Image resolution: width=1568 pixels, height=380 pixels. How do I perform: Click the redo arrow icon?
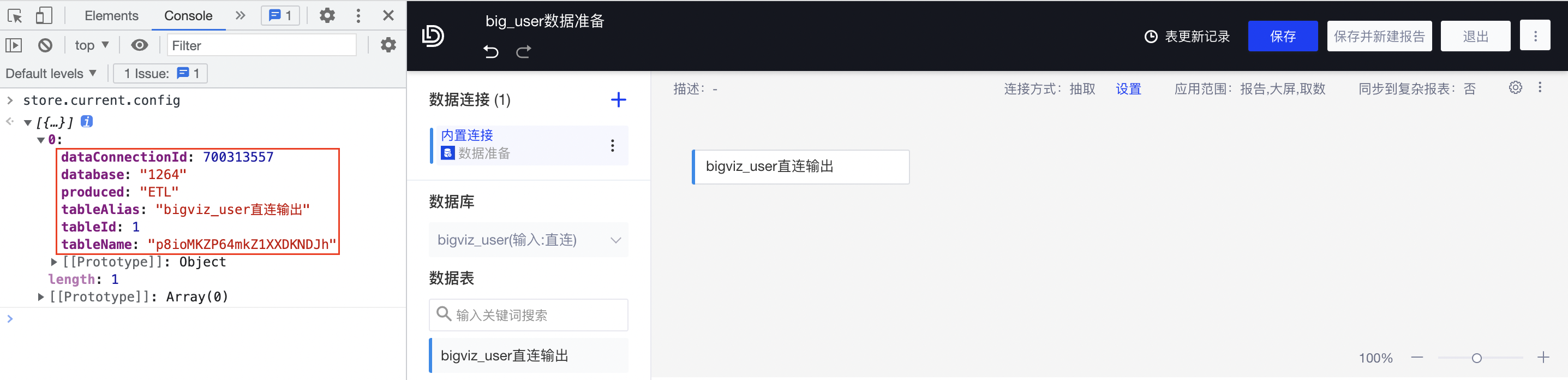tap(523, 52)
